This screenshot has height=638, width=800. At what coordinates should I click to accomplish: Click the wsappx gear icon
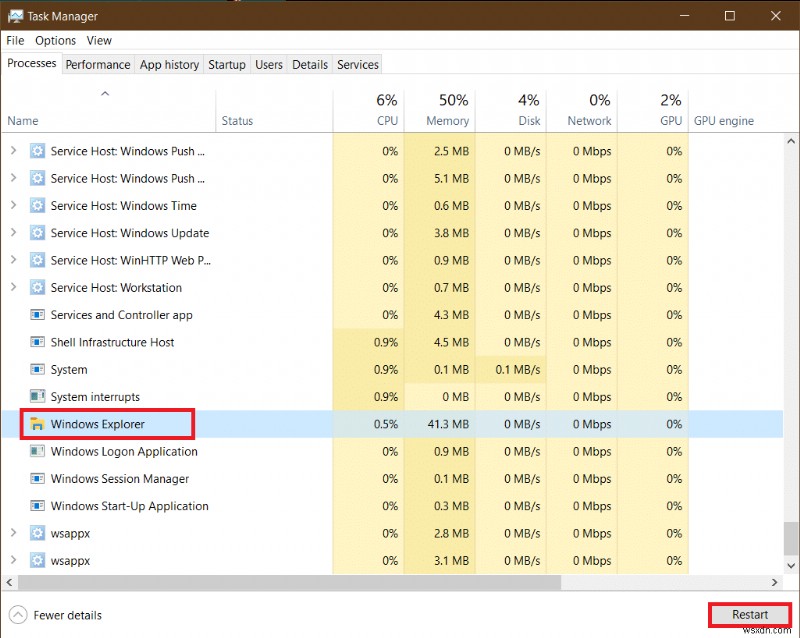click(x=36, y=533)
